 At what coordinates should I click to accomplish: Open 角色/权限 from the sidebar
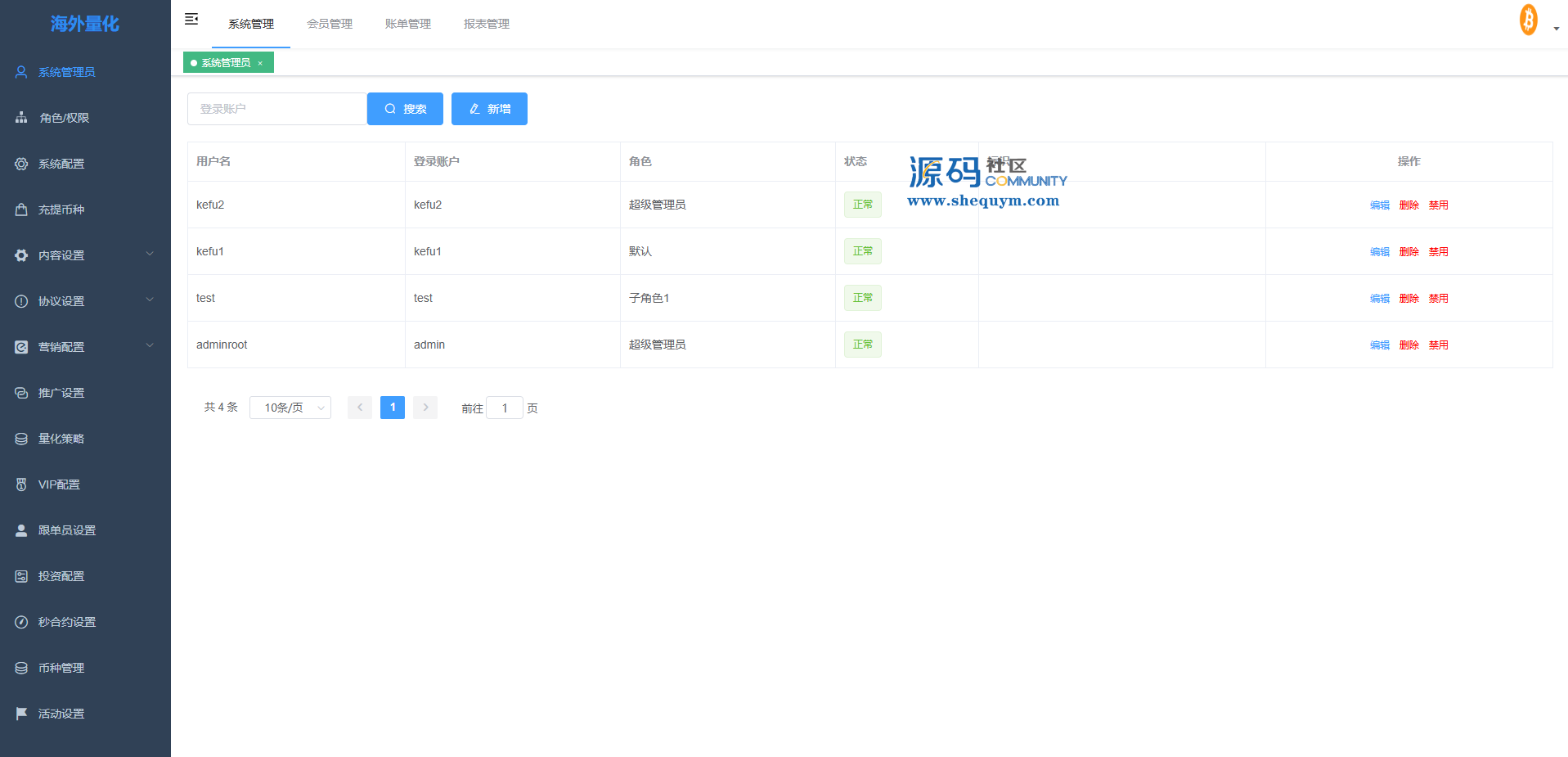[65, 118]
